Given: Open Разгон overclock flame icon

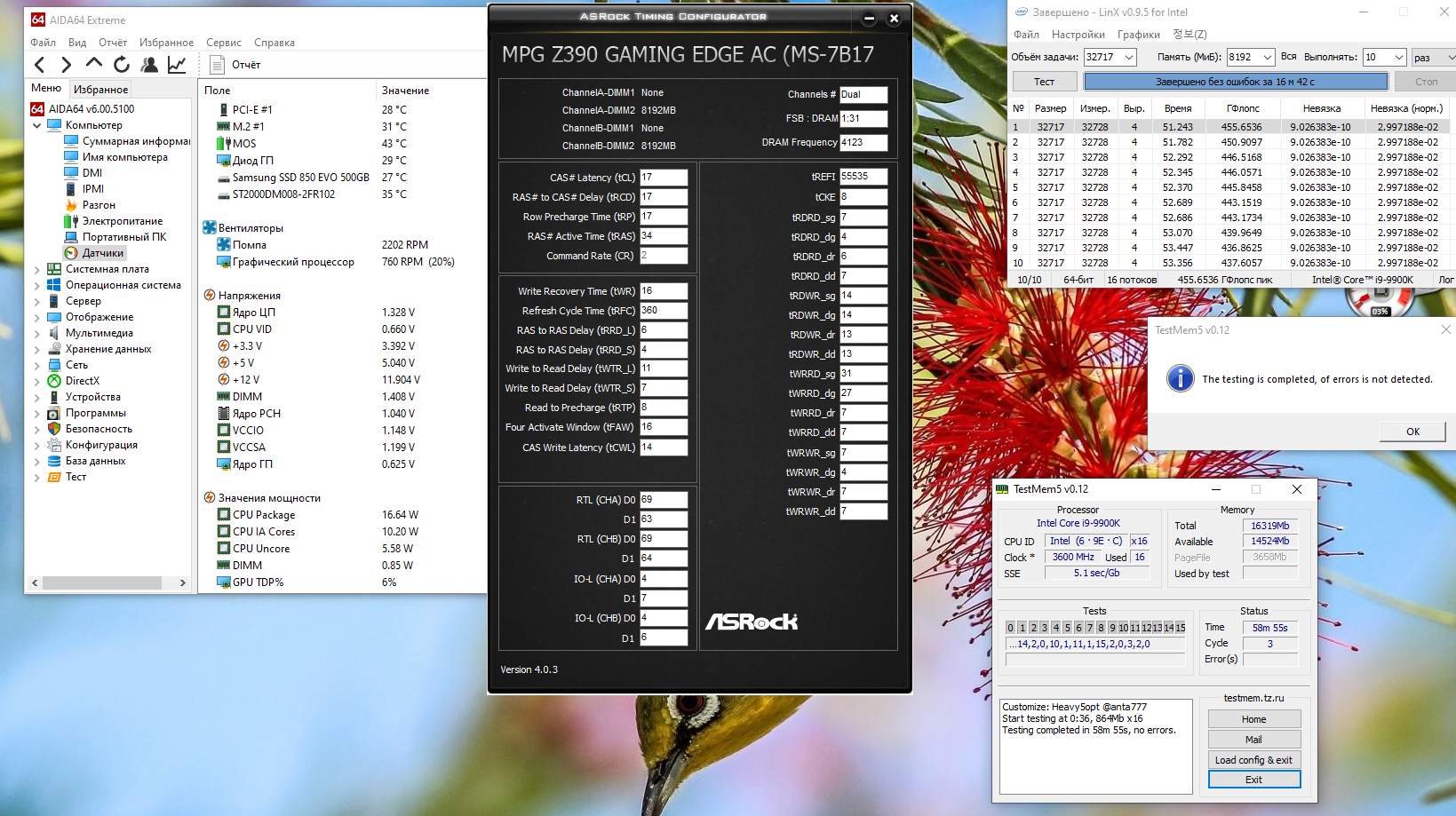Looking at the screenshot, I should tap(71, 205).
